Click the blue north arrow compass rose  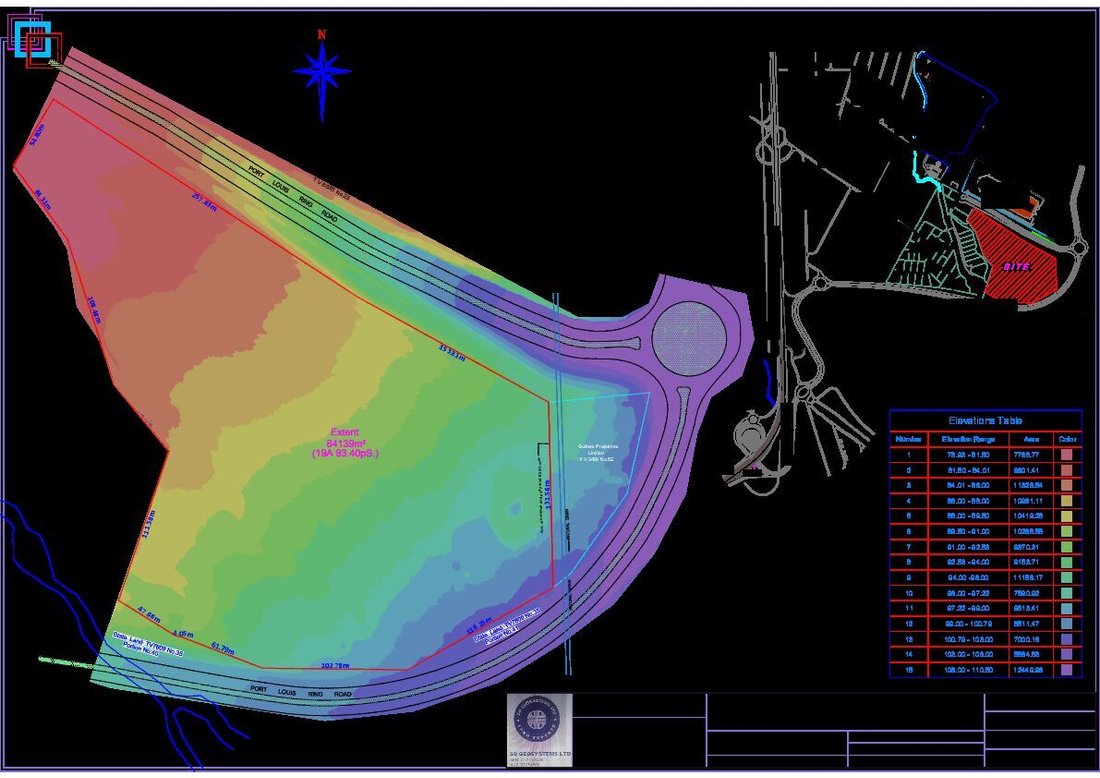click(322, 71)
